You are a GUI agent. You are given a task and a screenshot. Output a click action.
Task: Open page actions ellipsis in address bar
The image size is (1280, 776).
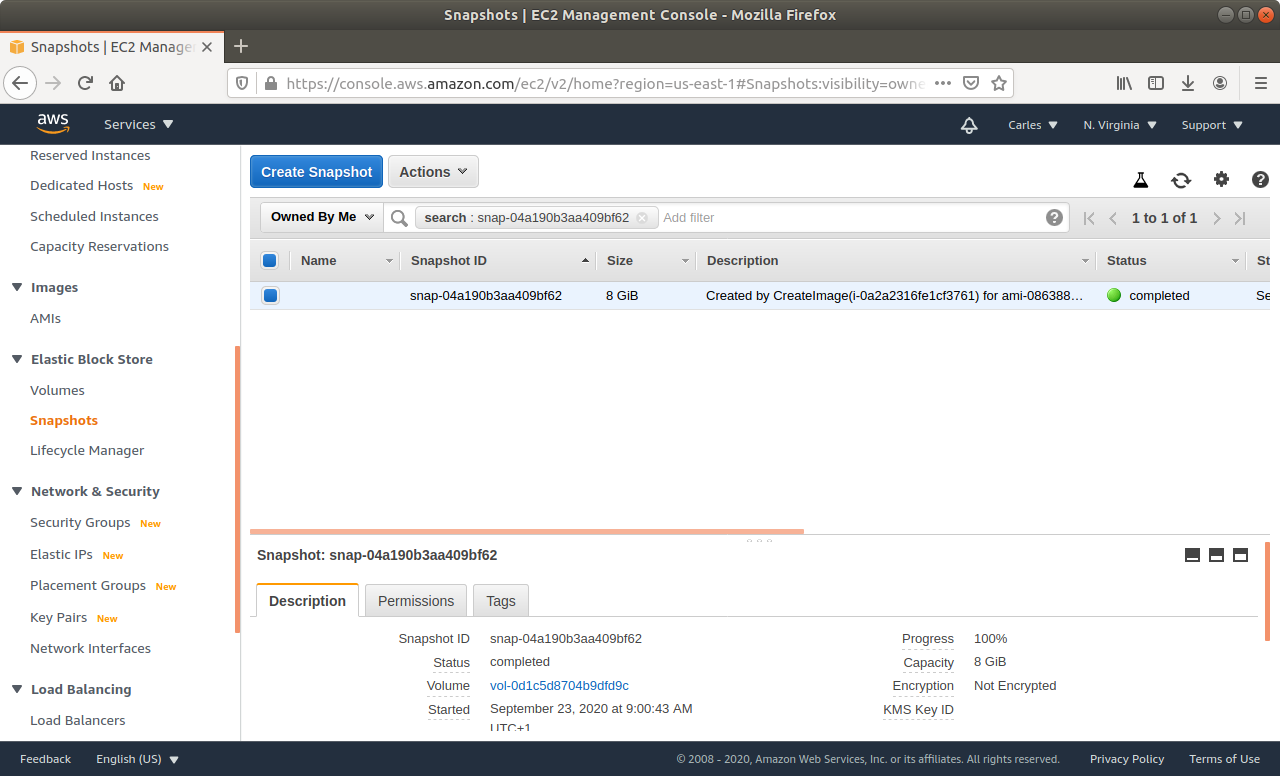(x=942, y=83)
